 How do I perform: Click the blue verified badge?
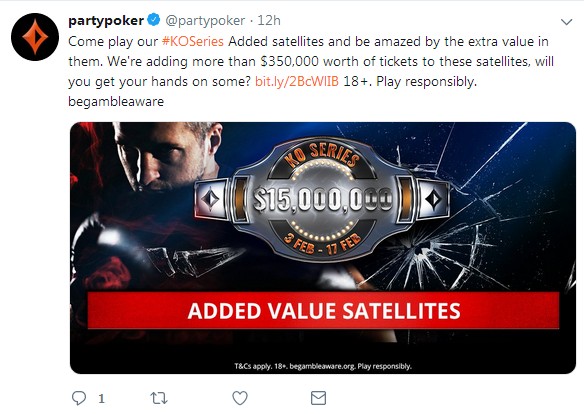[x=153, y=20]
